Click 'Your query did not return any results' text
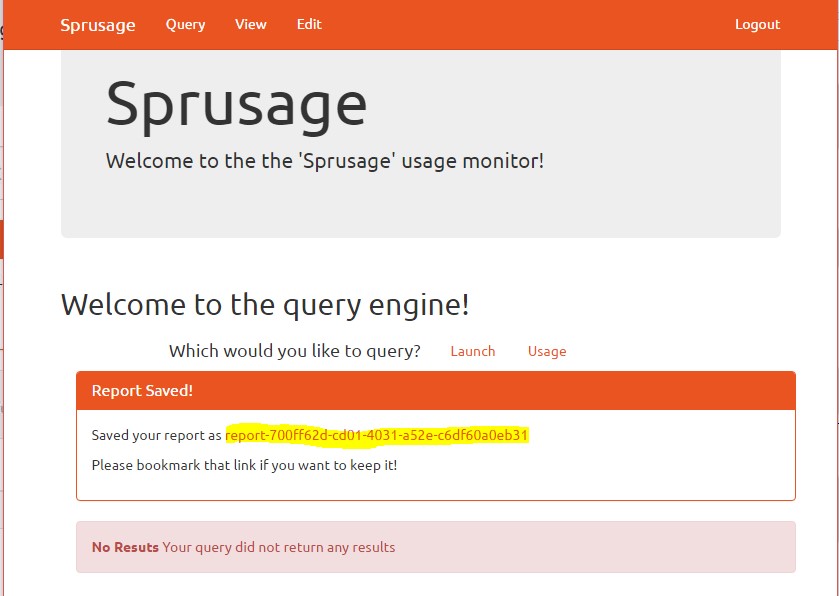Viewport: 839px width, 596px height. 279,547
